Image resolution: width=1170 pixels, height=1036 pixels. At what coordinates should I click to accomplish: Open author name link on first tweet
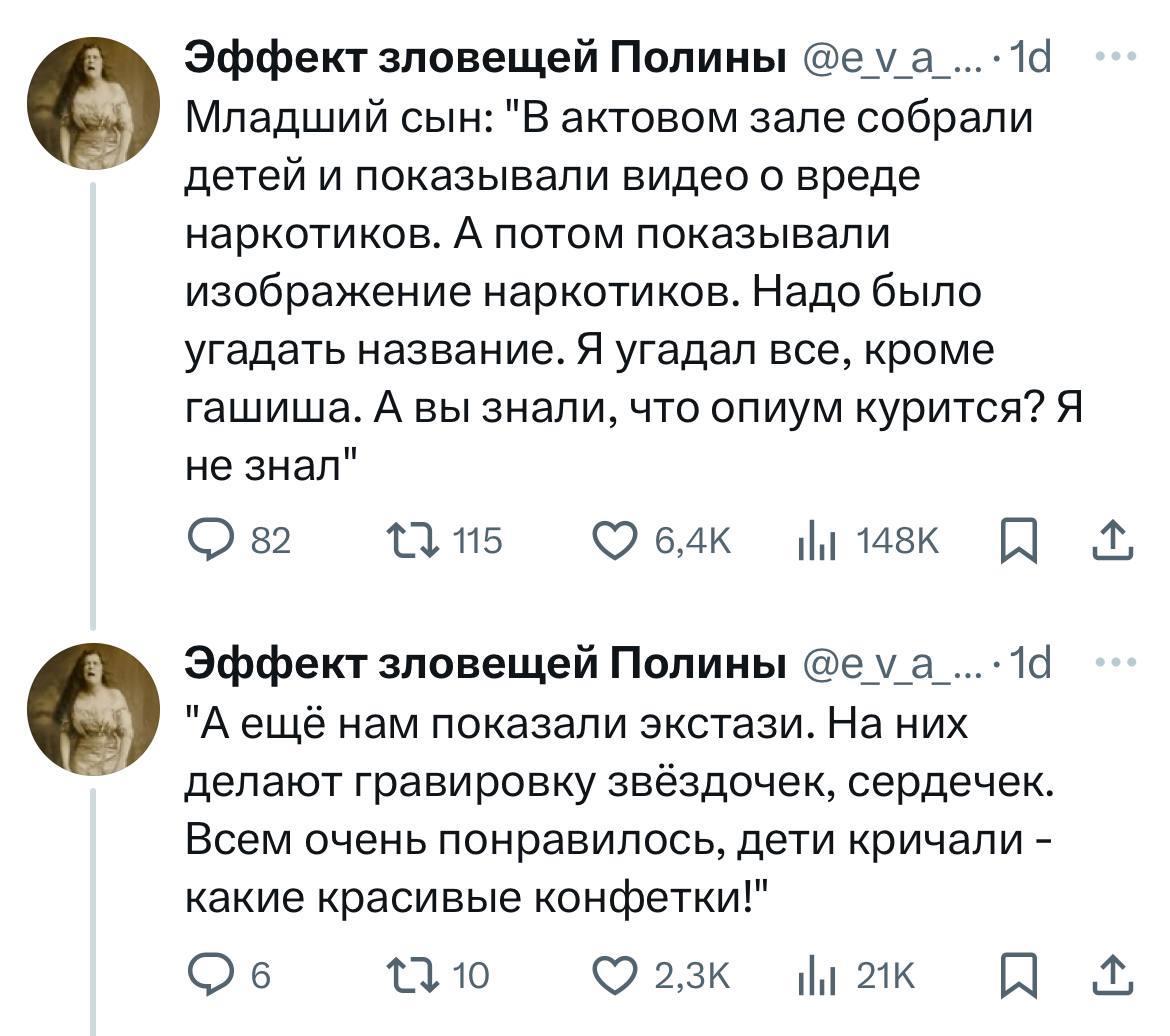[x=484, y=61]
